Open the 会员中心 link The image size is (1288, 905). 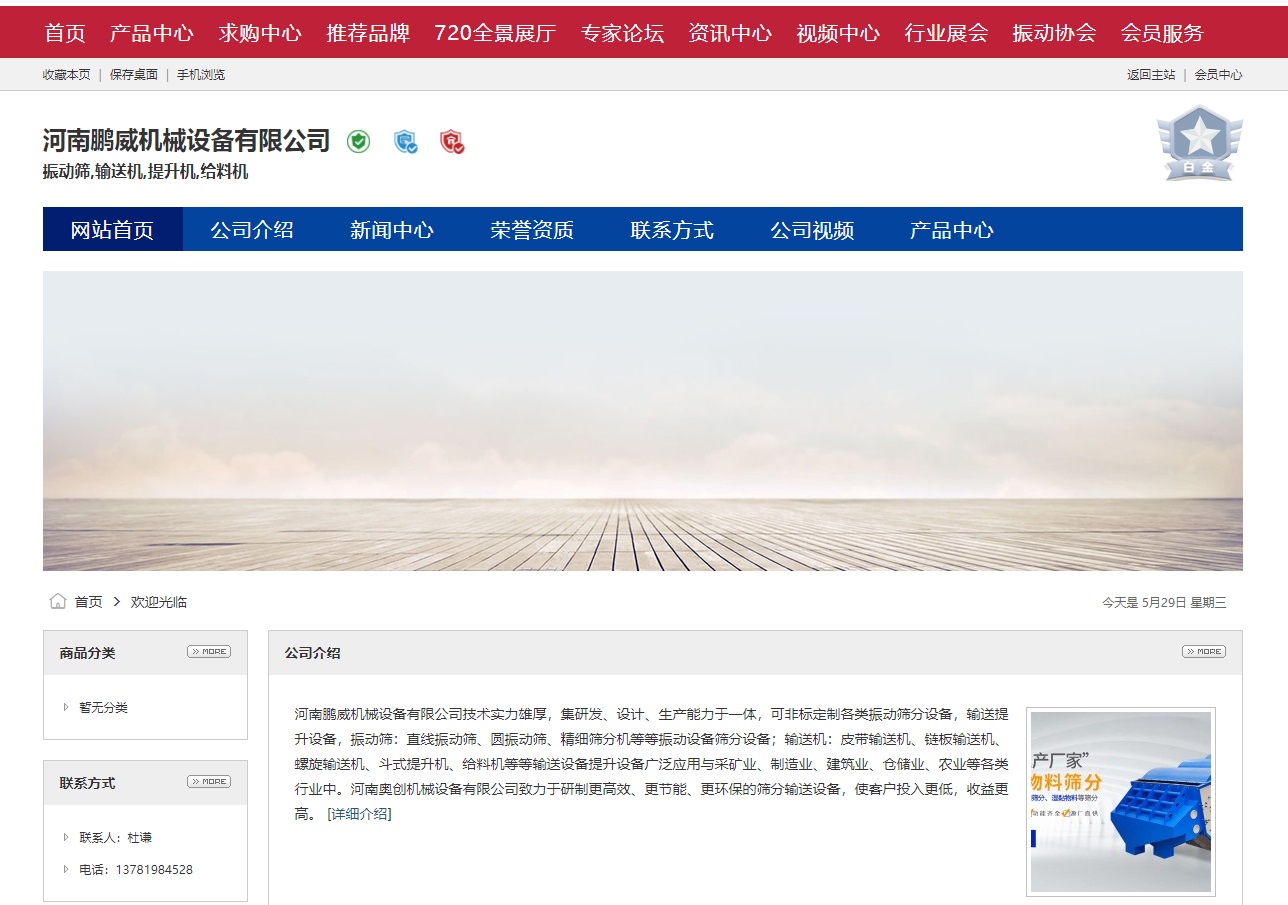click(1218, 74)
